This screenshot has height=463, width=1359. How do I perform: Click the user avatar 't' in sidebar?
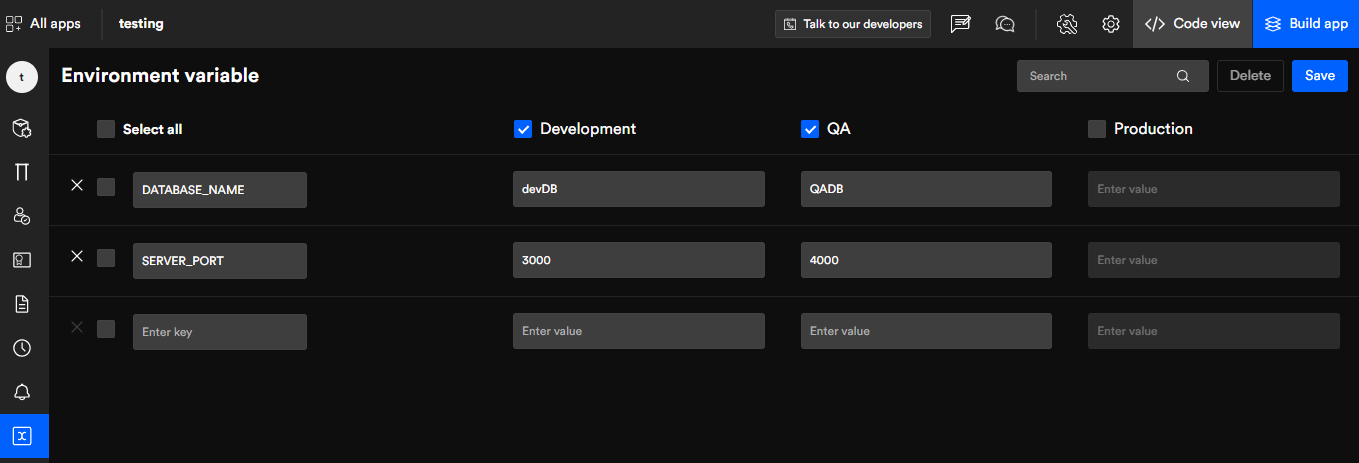(22, 77)
